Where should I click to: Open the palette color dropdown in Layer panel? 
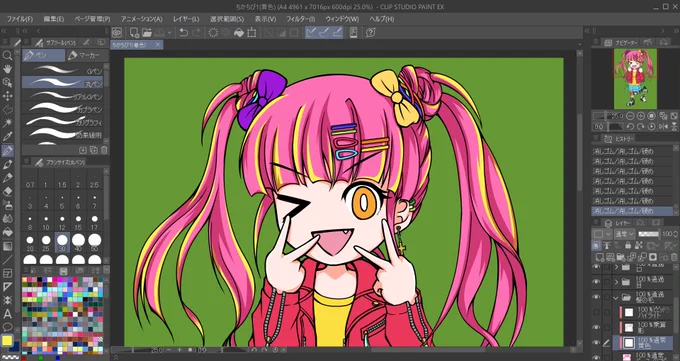click(602, 234)
